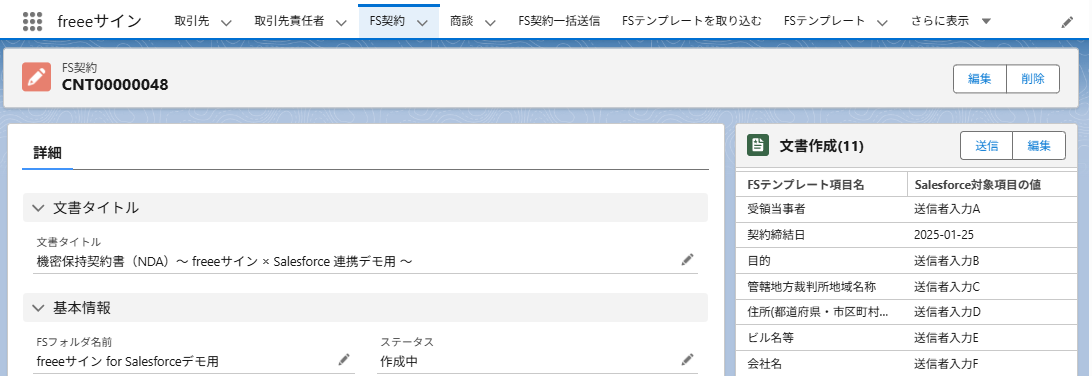The image size is (1092, 376).
Task: Click the 目的 row label
Action: click(x=758, y=260)
